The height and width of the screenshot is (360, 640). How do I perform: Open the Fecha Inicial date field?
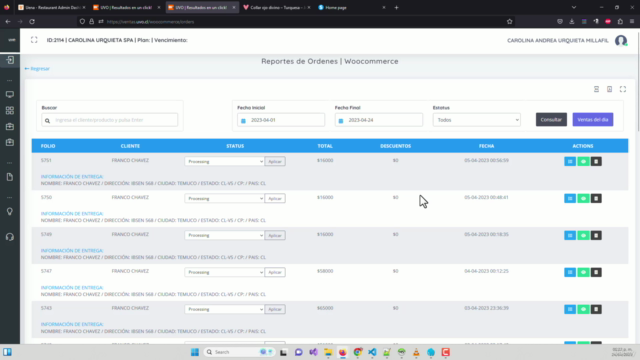coord(281,120)
